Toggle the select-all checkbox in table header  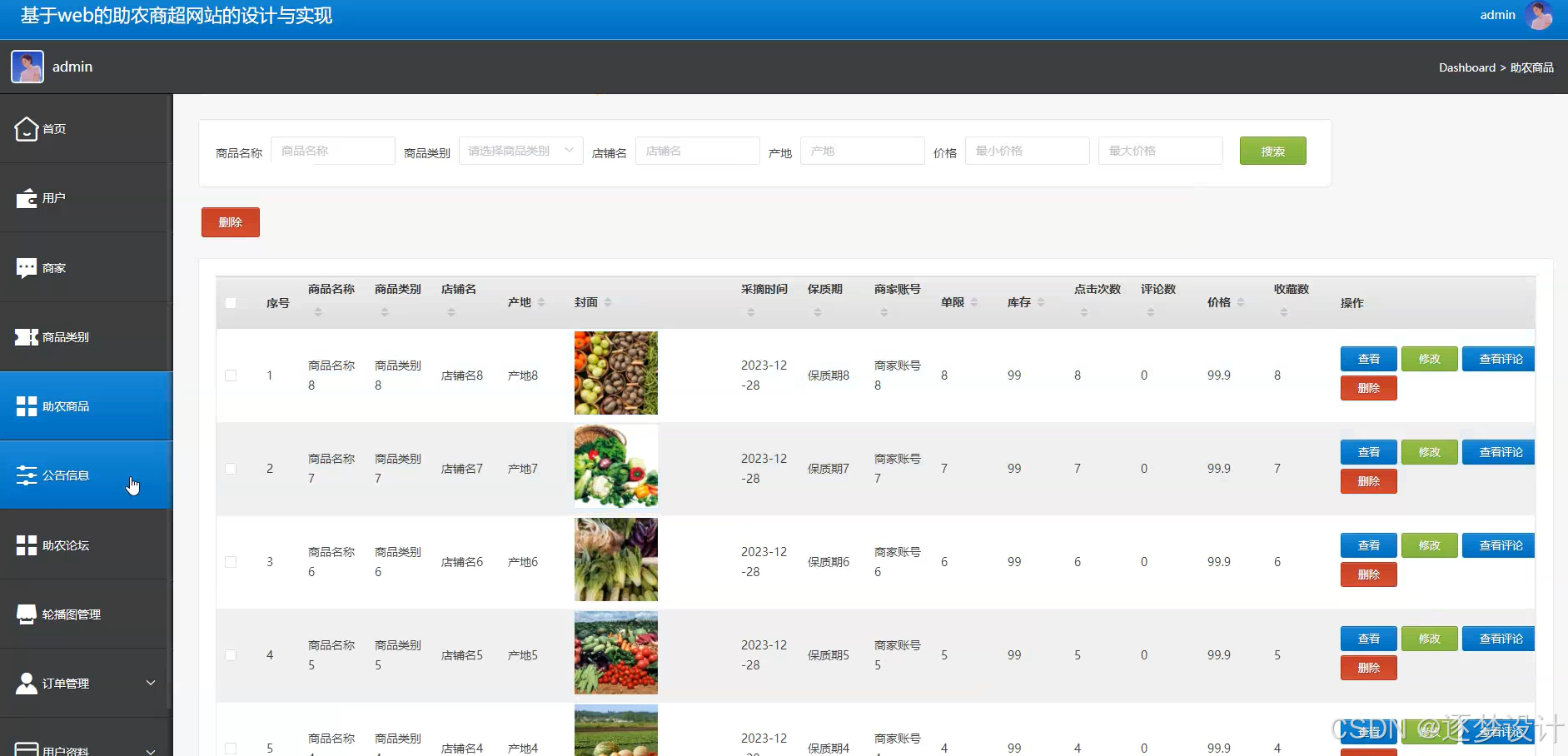[231, 303]
